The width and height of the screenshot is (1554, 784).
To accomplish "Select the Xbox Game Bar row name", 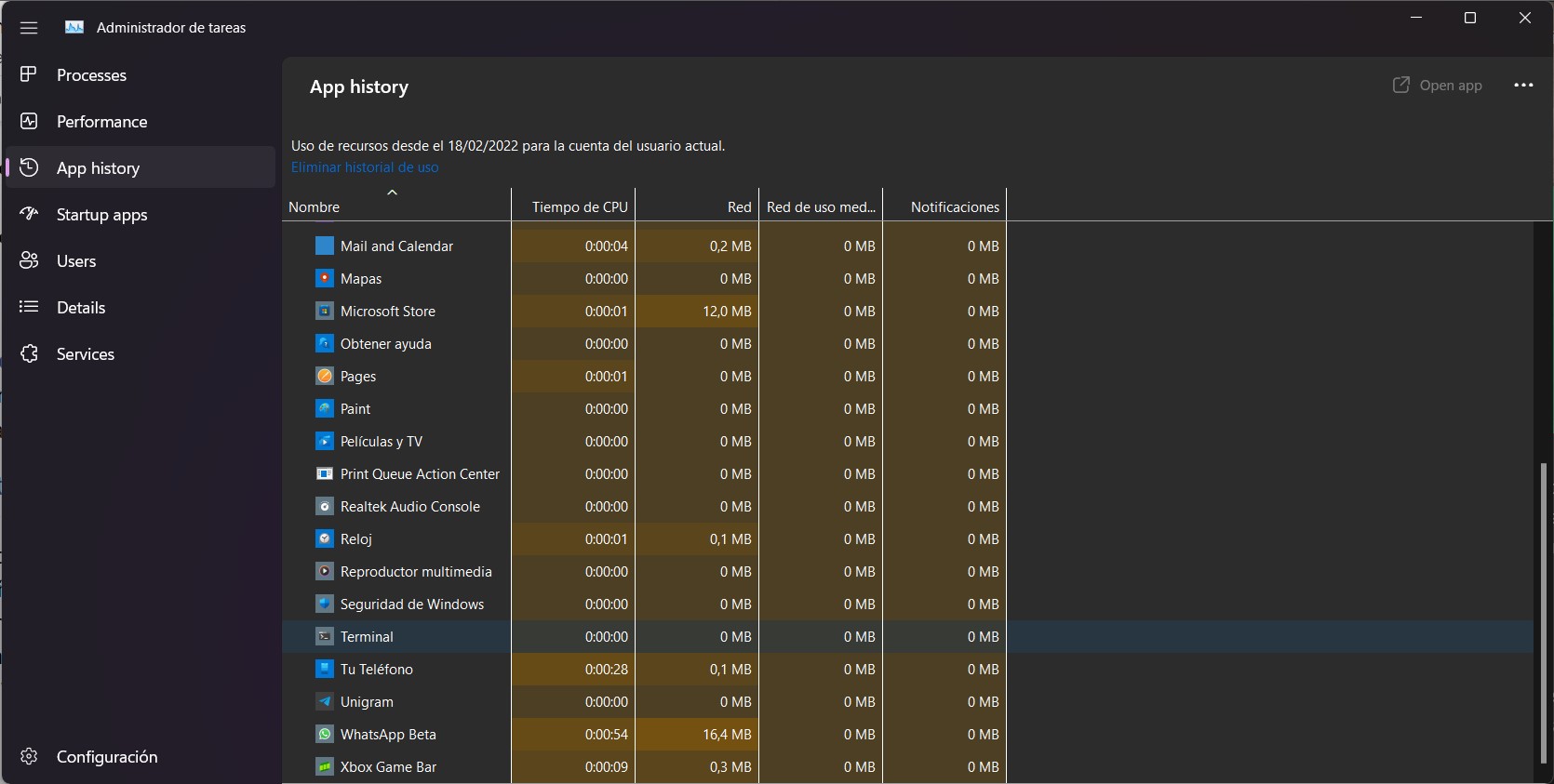I will coord(388,767).
